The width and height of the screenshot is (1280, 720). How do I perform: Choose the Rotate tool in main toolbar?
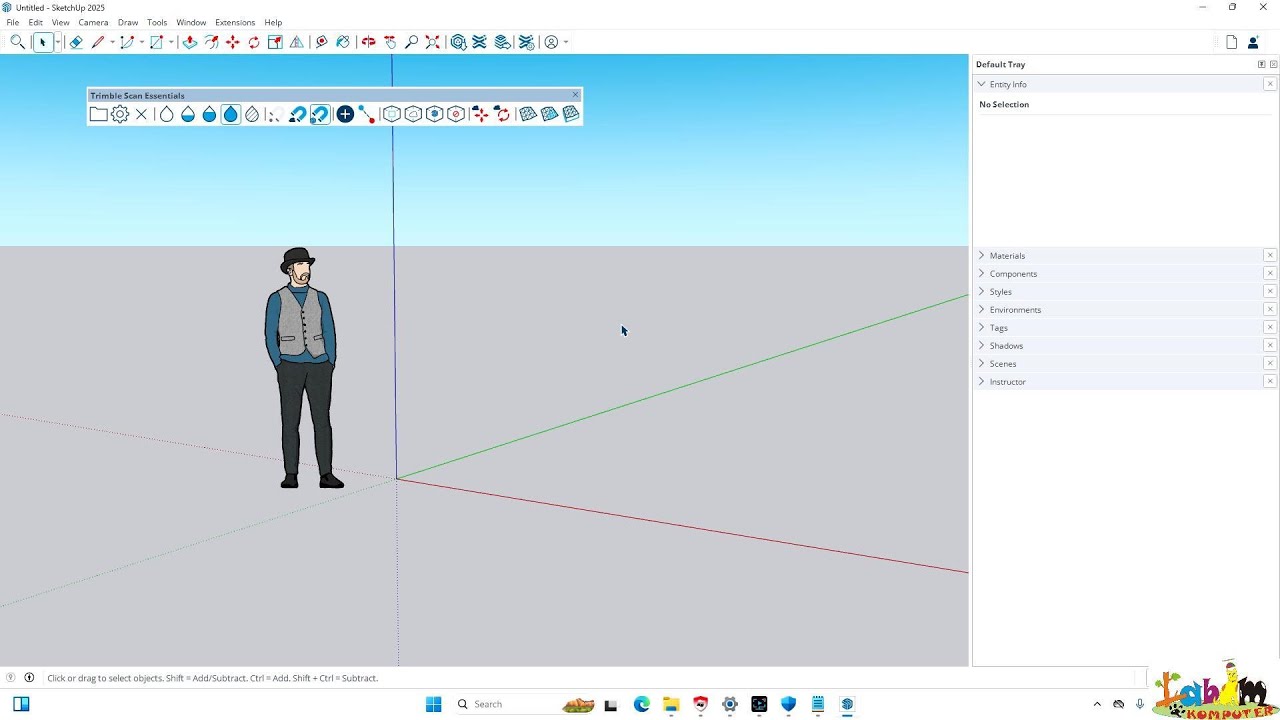click(254, 42)
